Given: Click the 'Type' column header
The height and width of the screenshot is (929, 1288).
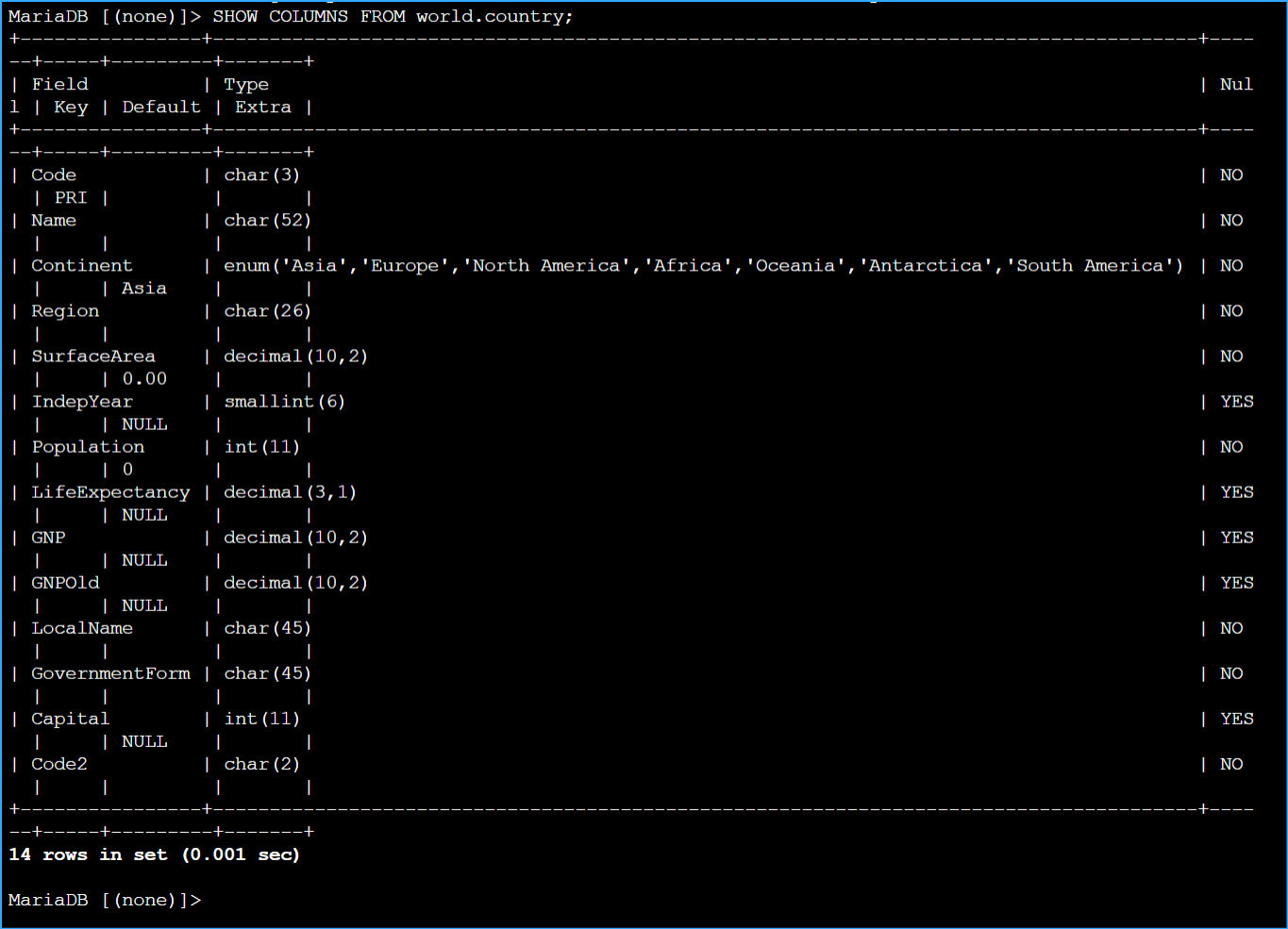Looking at the screenshot, I should pyautogui.click(x=246, y=85).
